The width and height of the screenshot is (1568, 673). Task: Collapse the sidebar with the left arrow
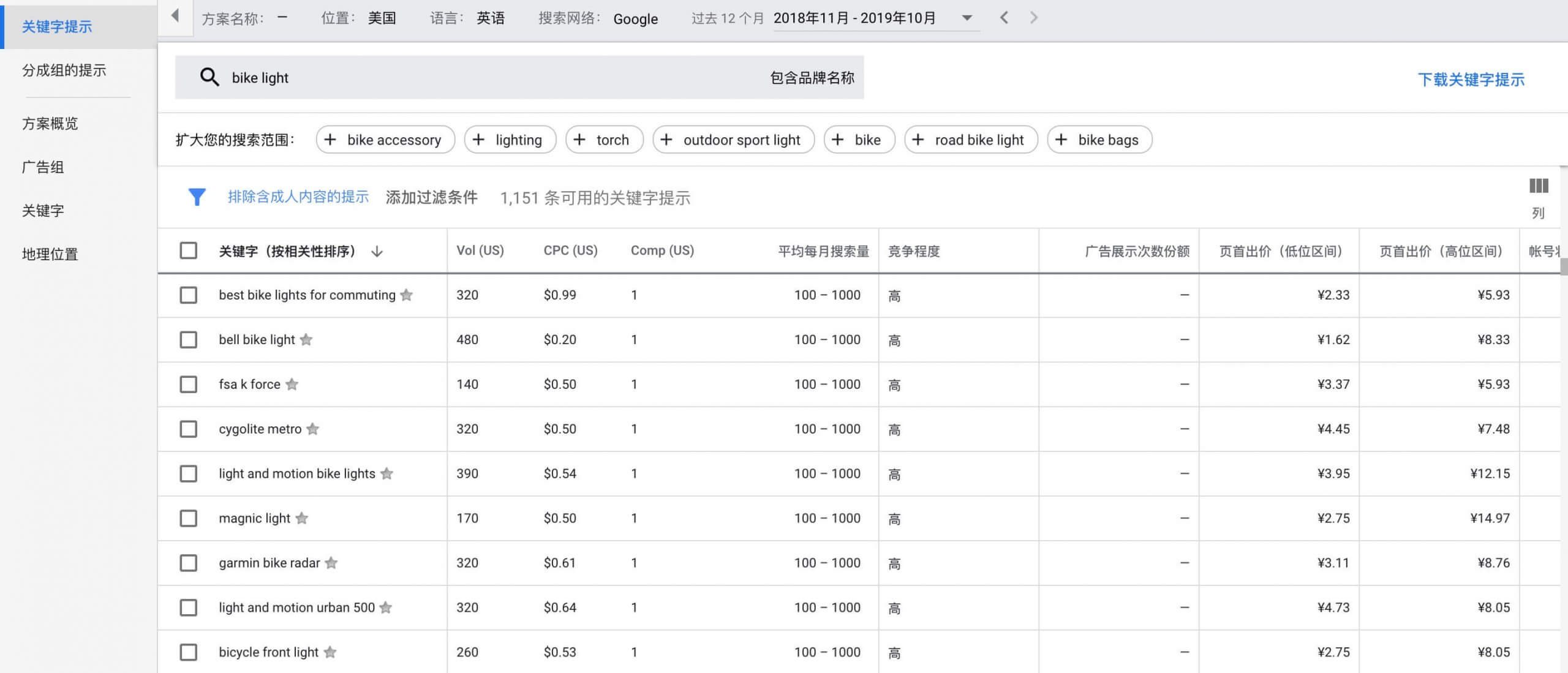(x=175, y=16)
